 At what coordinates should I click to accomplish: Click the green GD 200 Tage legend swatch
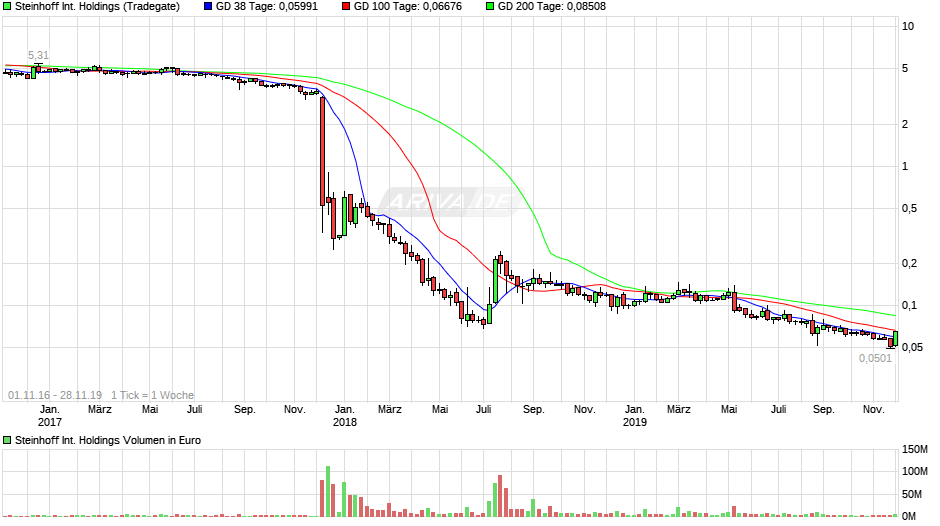point(490,7)
